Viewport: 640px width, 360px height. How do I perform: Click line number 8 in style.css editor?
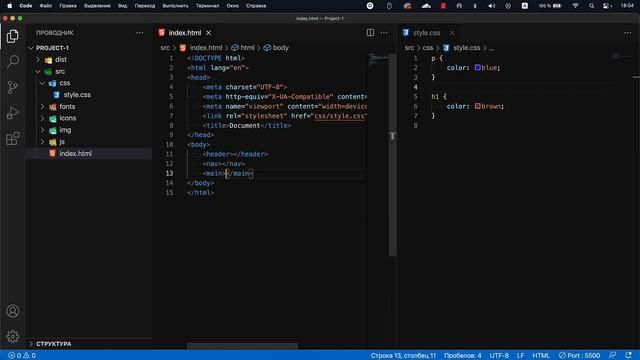click(416, 125)
